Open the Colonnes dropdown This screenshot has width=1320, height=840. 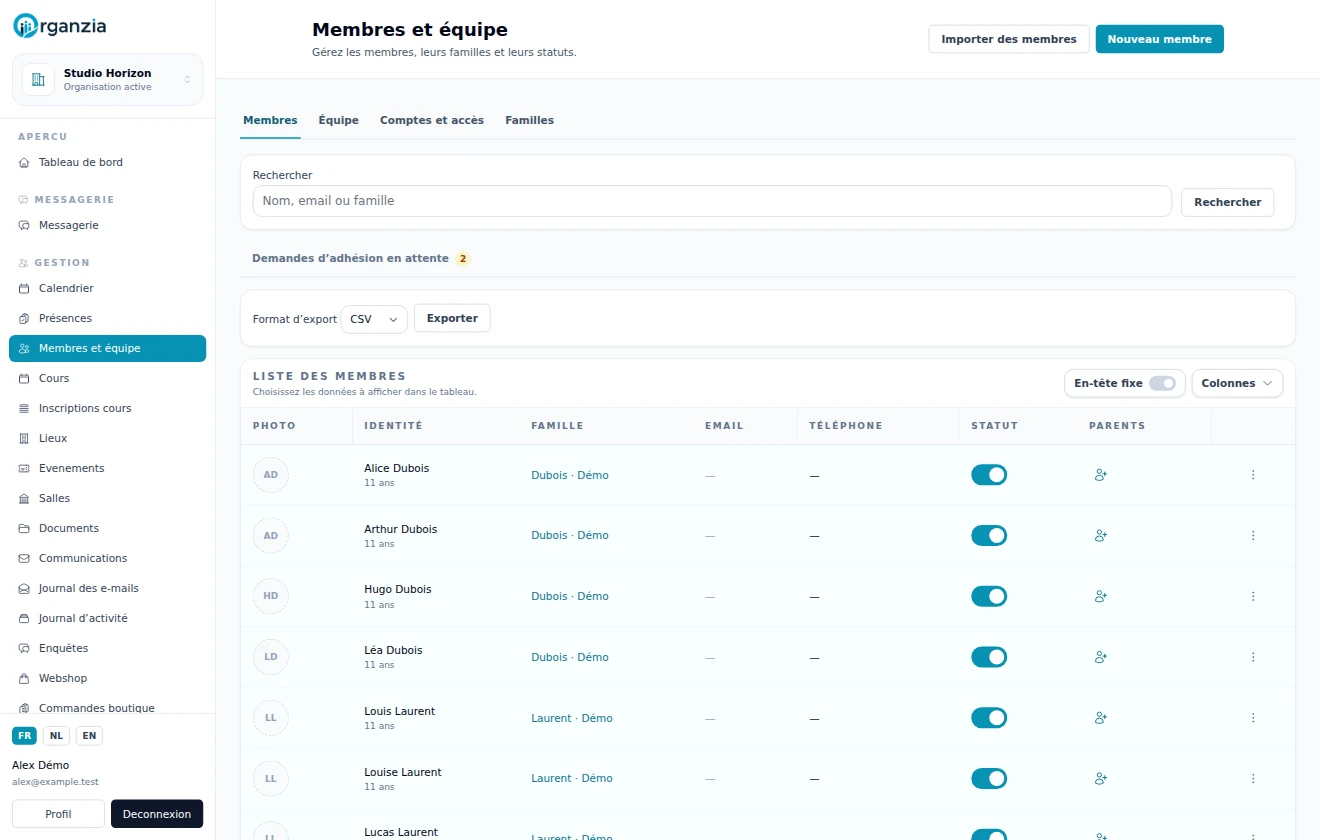click(x=1237, y=383)
